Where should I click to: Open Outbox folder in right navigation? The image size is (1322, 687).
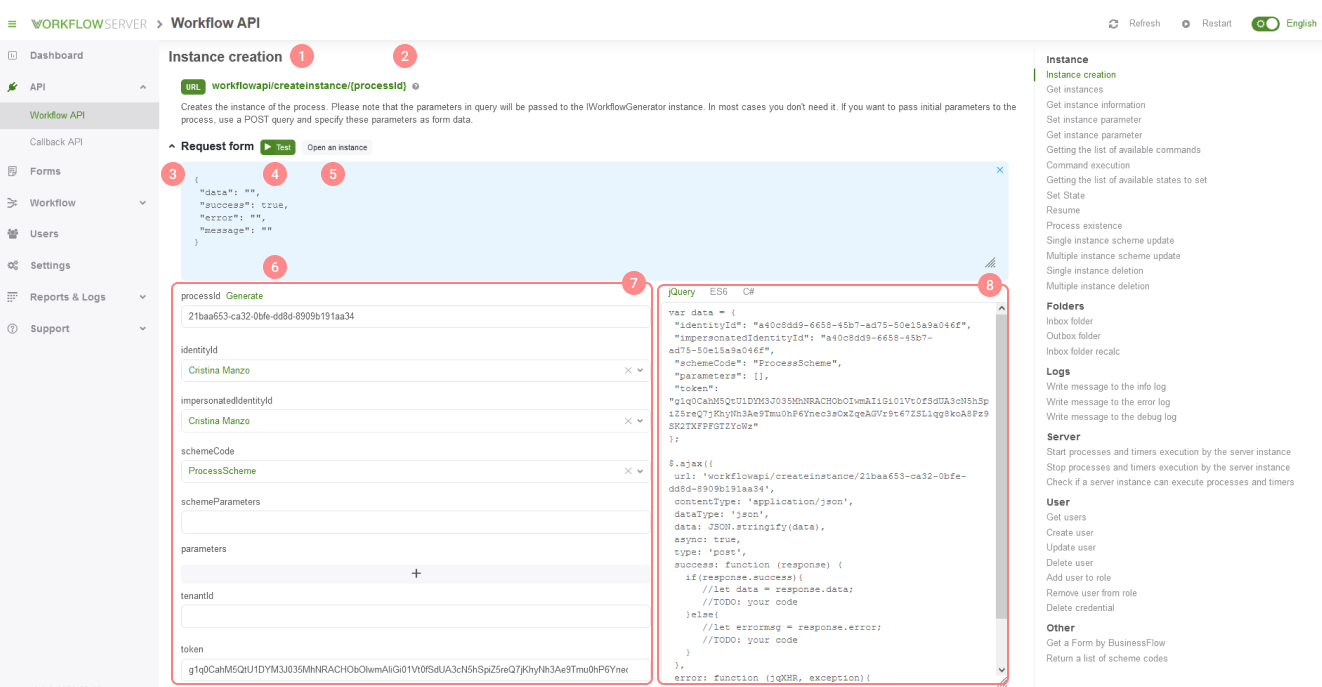(x=1073, y=336)
